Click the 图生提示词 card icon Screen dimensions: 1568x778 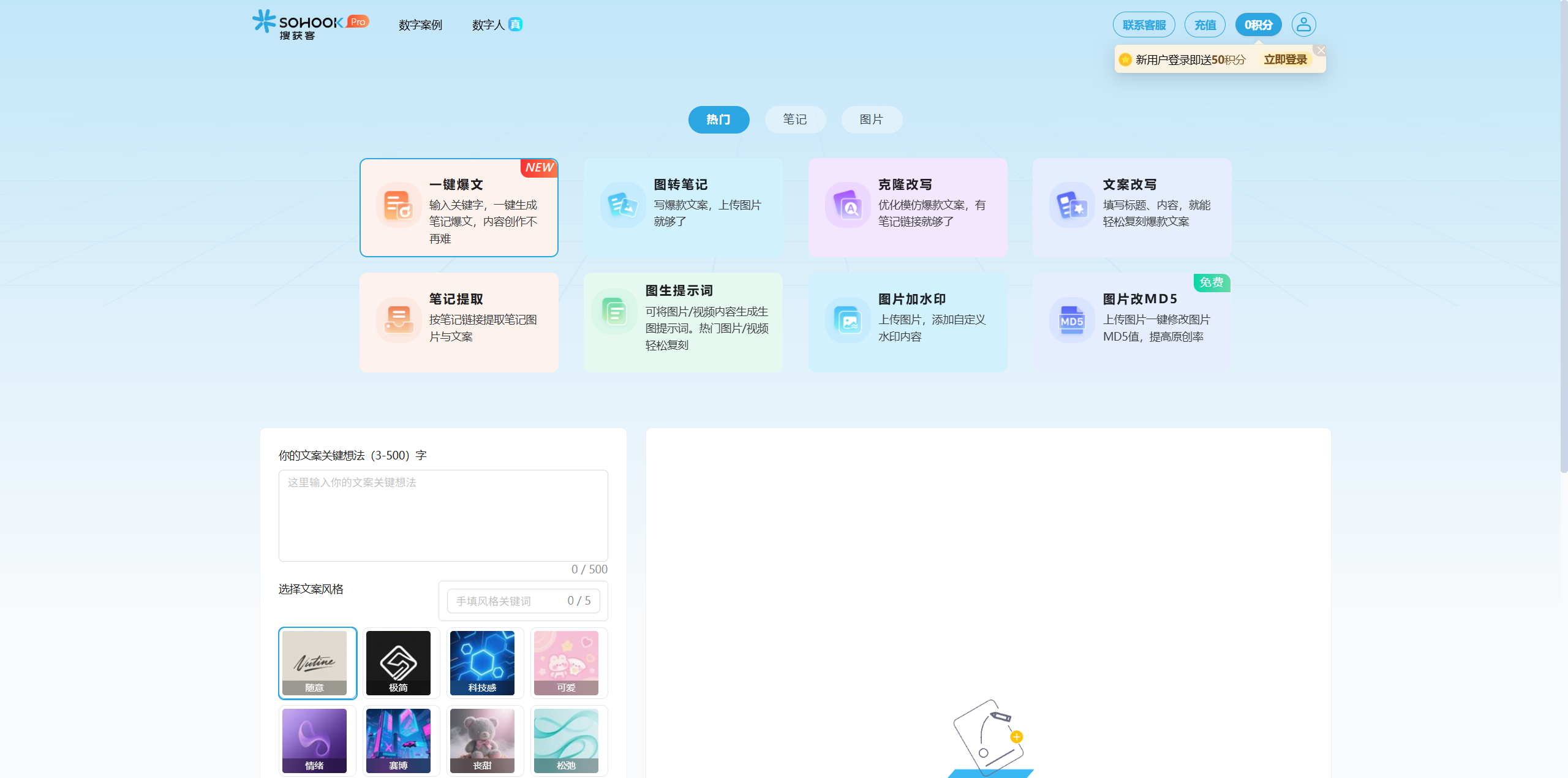click(x=615, y=311)
